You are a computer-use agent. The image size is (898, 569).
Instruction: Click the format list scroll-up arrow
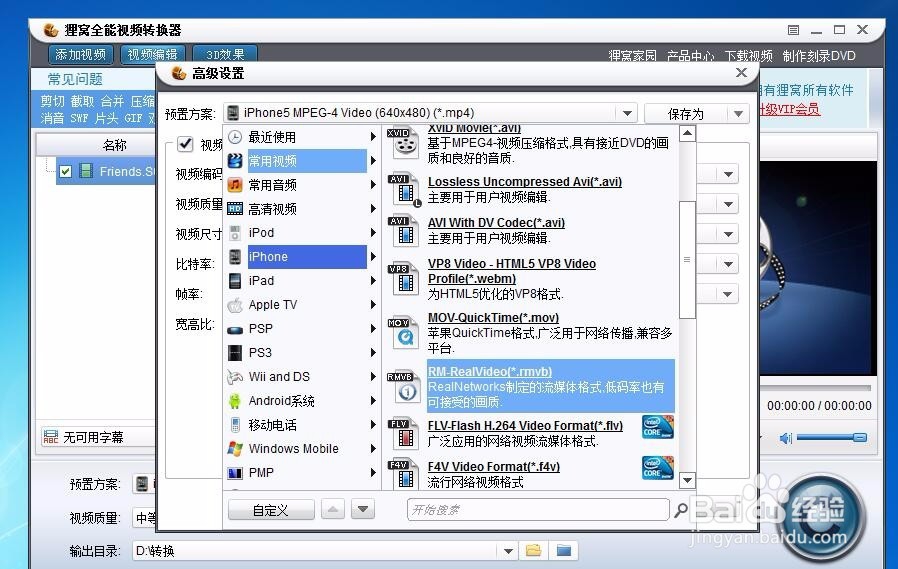click(x=687, y=134)
